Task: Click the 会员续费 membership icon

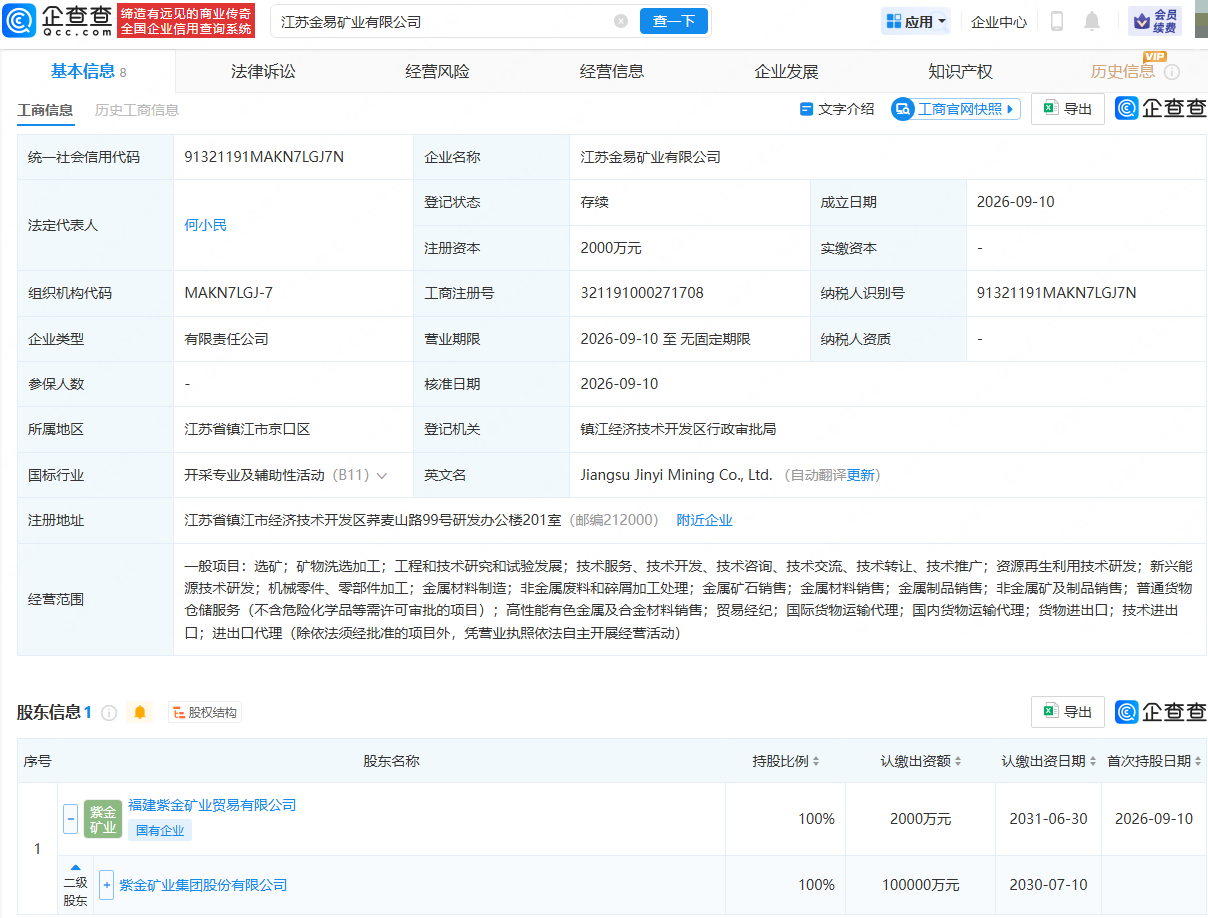Action: [1155, 21]
